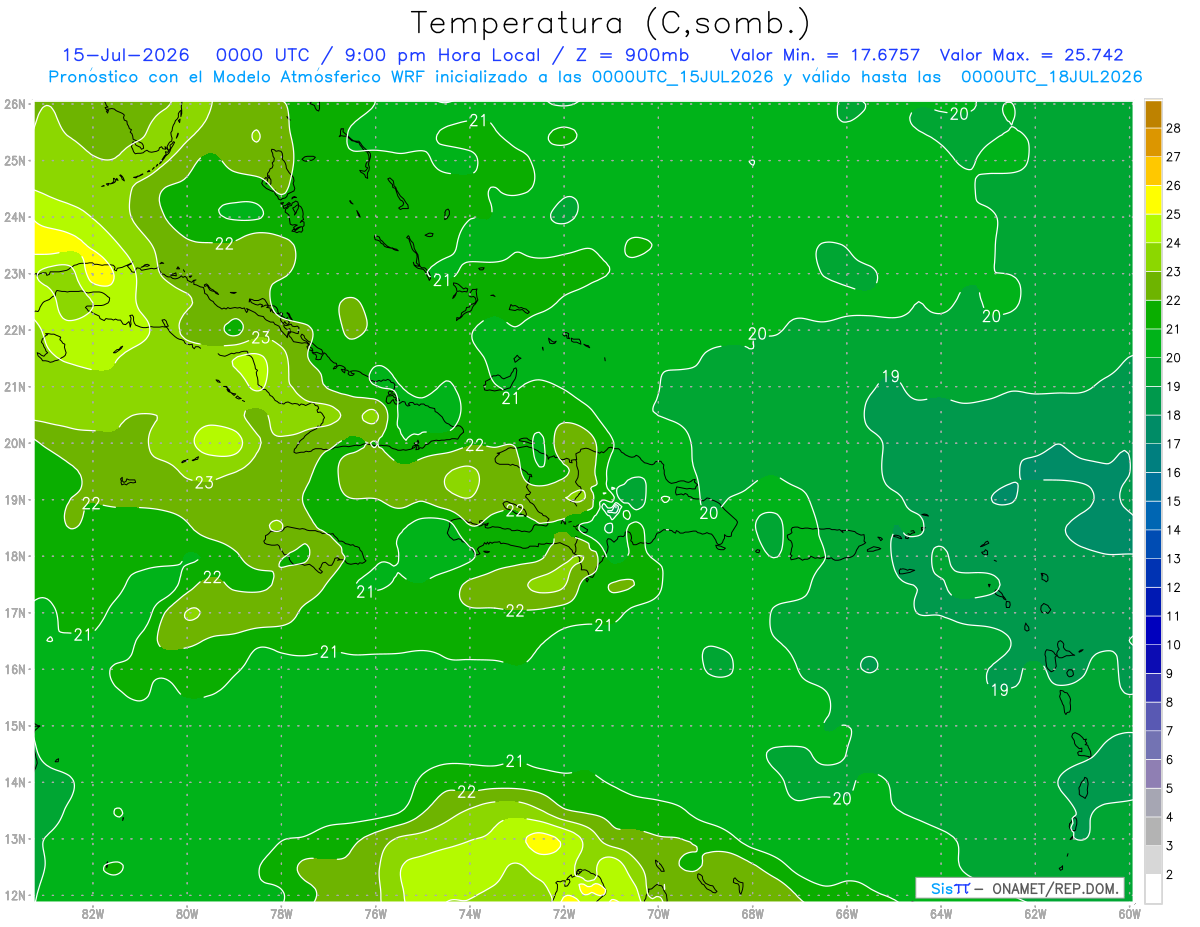Click the '18N' latitude axis label
Viewport: 1200px width, 927px height.
tap(15, 556)
